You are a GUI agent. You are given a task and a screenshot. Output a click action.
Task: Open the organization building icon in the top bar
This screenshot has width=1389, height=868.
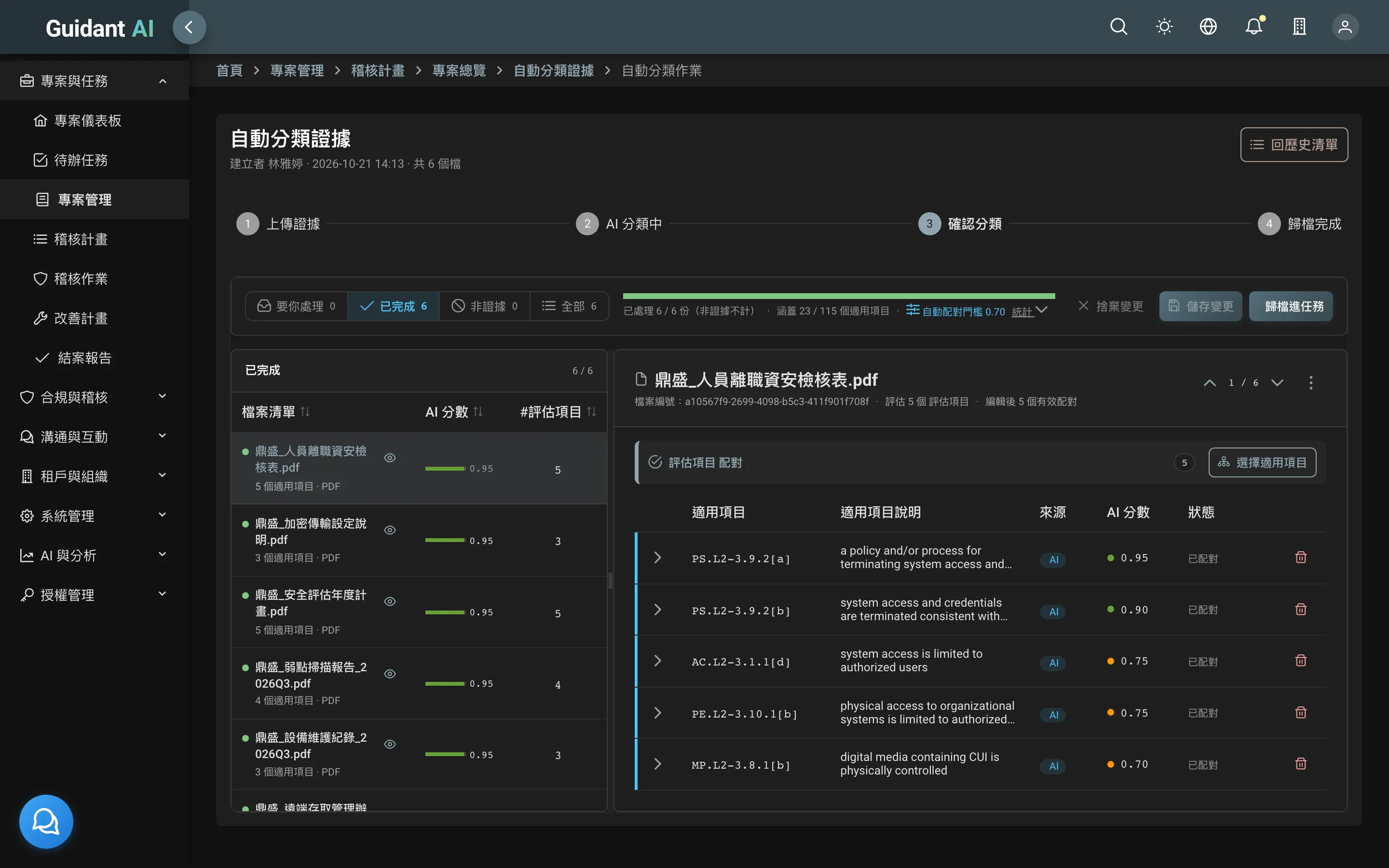point(1299,27)
